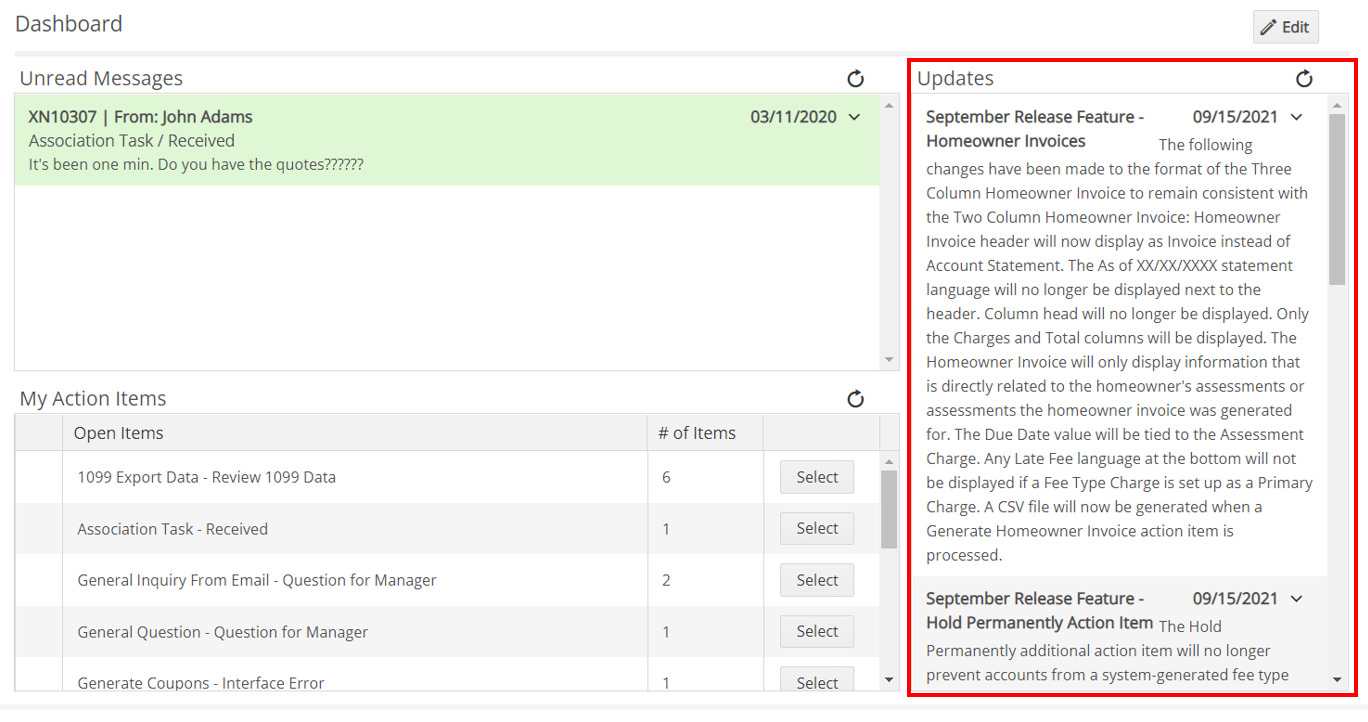This screenshot has height=722, width=1368.
Task: Click the Updates panel scrollbar thumb
Action: [x=1337, y=198]
